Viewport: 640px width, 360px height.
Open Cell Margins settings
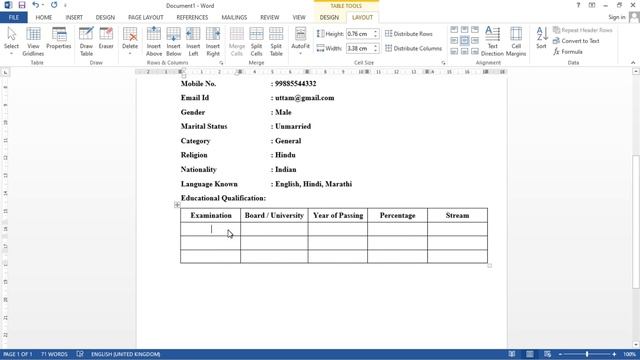pos(516,41)
